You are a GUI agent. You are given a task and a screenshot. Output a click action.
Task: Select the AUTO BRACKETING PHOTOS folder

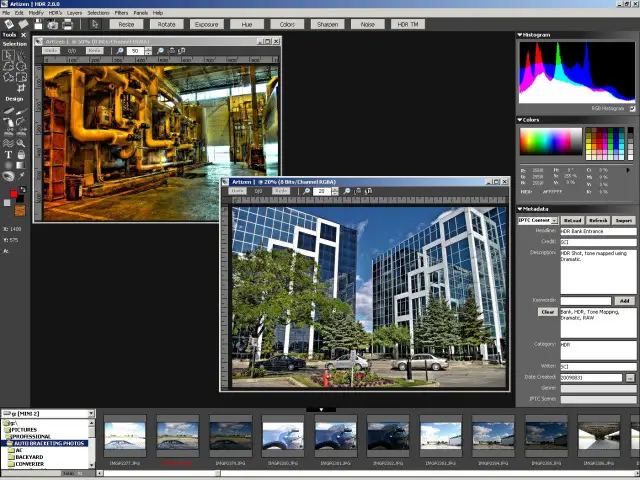click(48, 443)
